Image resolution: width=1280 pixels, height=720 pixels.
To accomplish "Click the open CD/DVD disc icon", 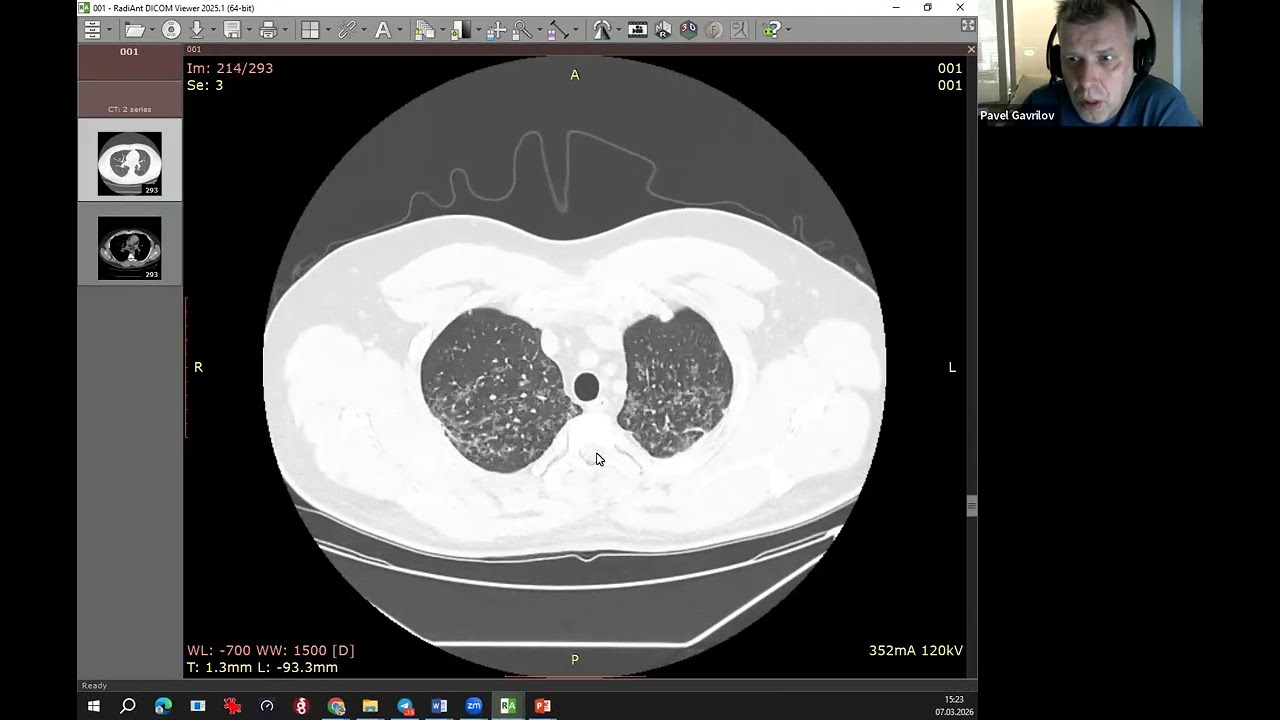I will coord(171,30).
